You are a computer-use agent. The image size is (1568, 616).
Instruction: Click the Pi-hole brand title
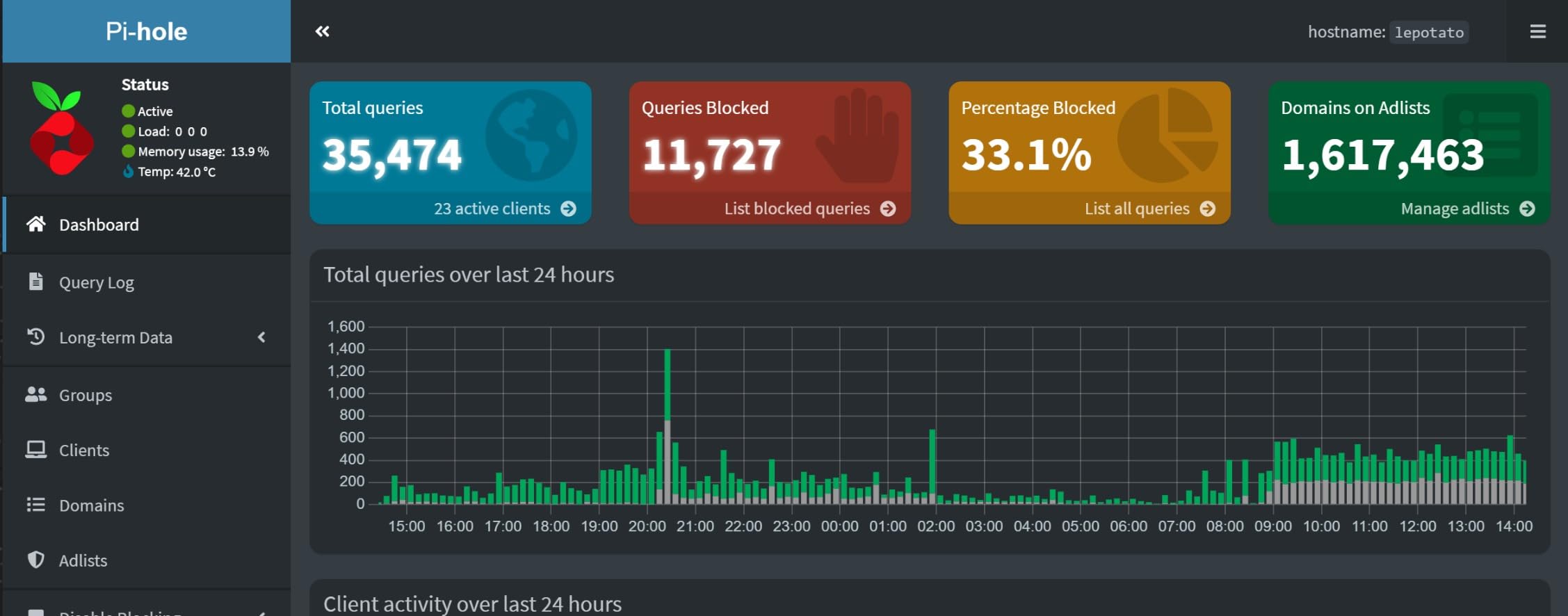click(x=147, y=31)
